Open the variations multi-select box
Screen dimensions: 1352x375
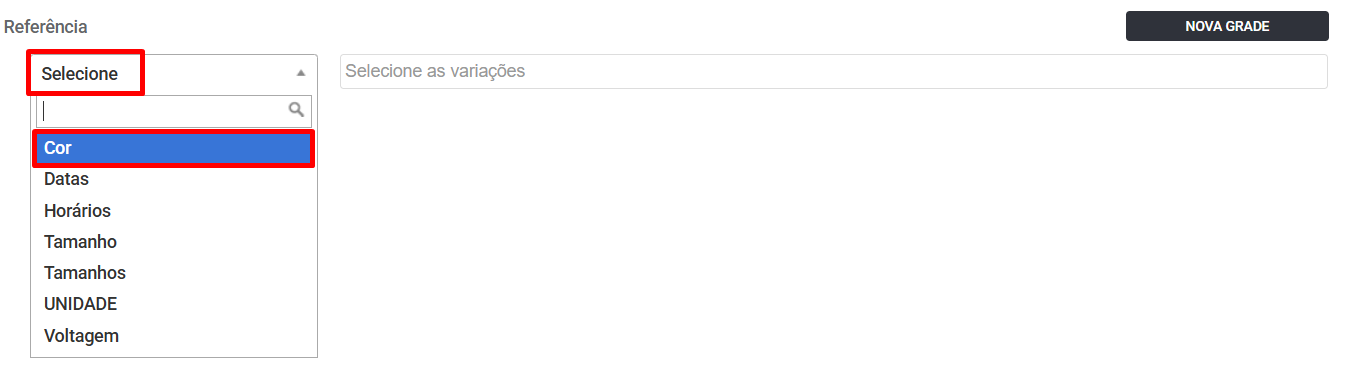[834, 72]
